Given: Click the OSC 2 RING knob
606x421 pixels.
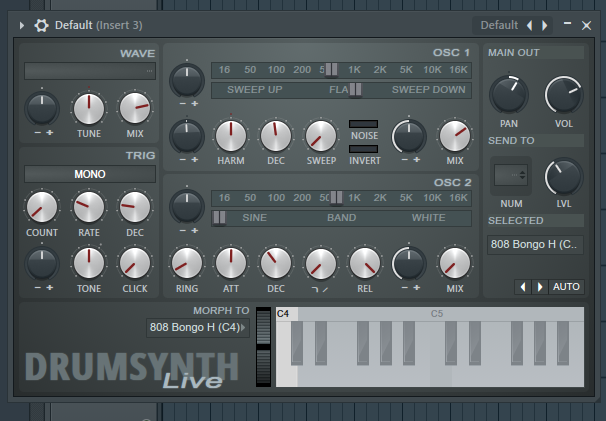Looking at the screenshot, I should coord(187,263).
